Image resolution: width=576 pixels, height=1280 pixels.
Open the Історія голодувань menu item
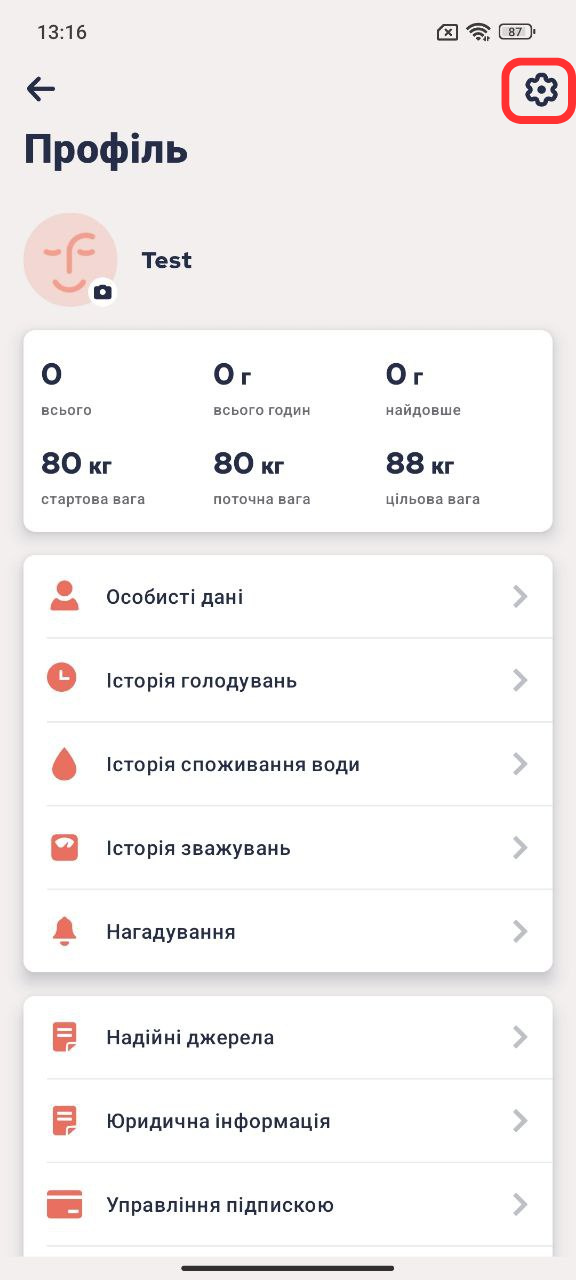pyautogui.click(x=288, y=680)
